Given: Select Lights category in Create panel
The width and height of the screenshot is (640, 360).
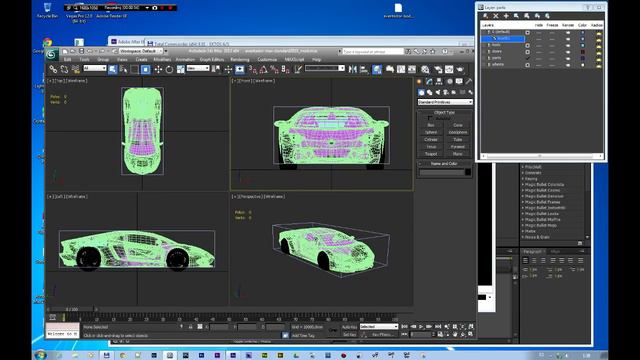Looking at the screenshot, I should click(x=438, y=93).
